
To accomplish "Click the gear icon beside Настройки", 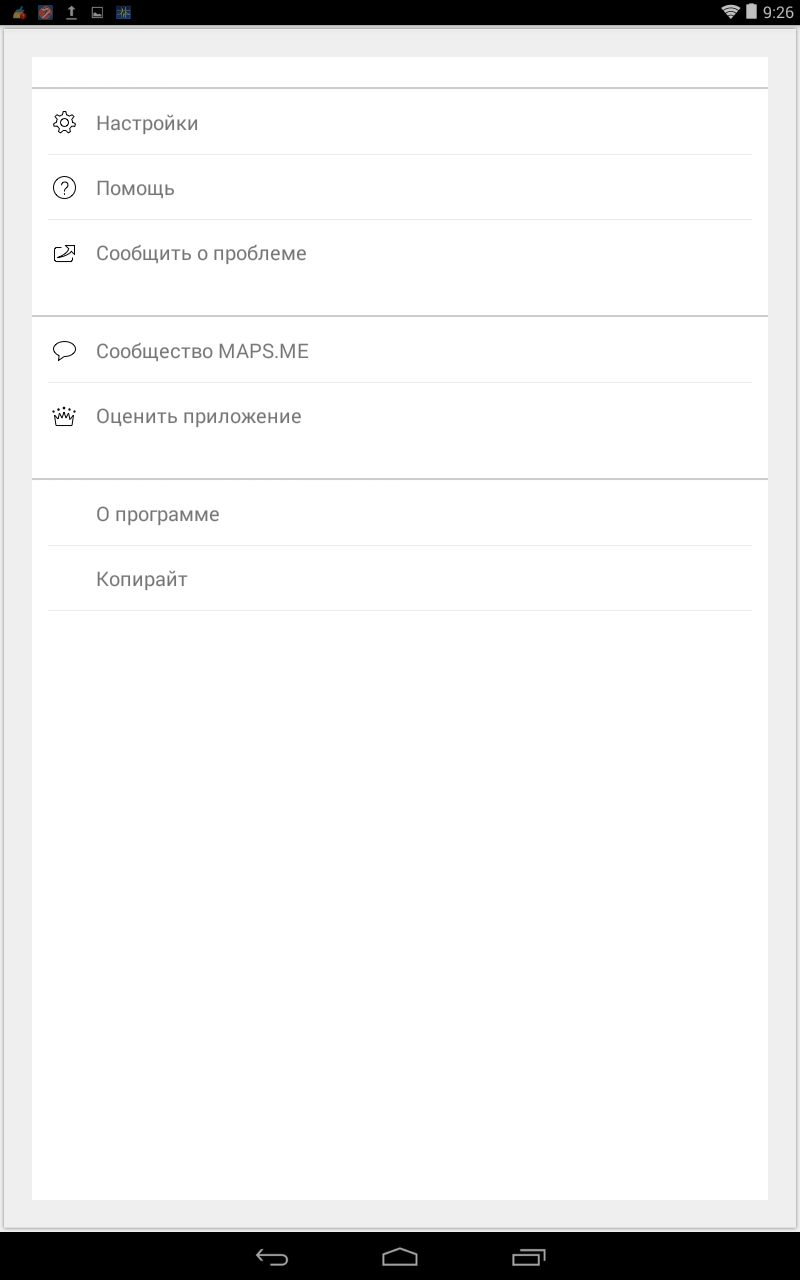I will (x=64, y=123).
